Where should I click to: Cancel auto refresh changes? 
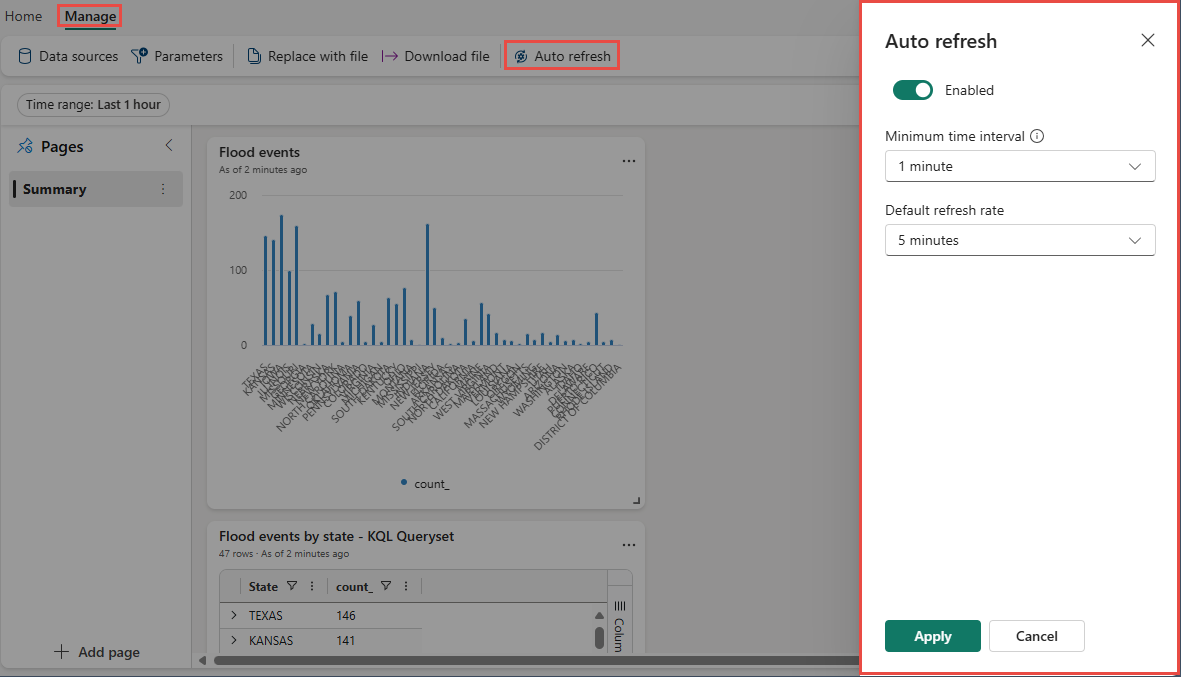point(1036,636)
